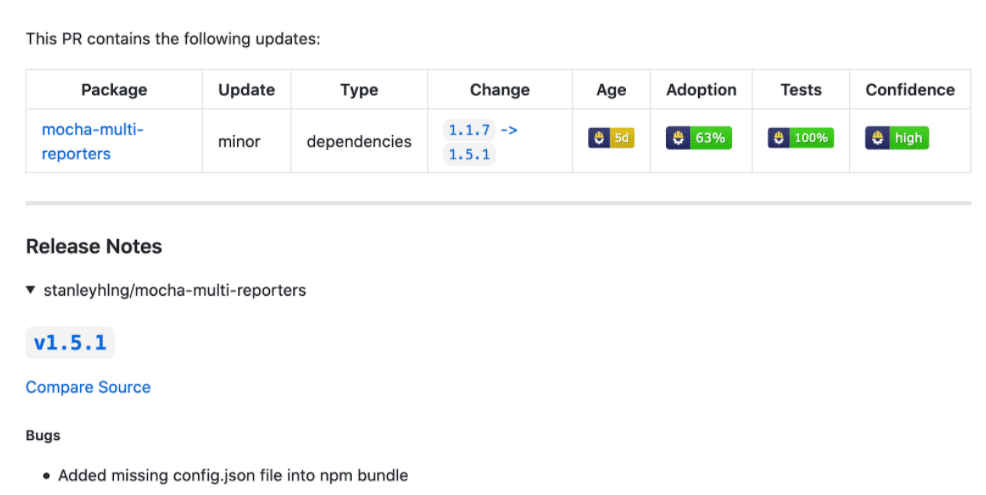Collapse the release notes disclosure triangle
Viewport: 986px width, 495px height.
tap(30, 290)
